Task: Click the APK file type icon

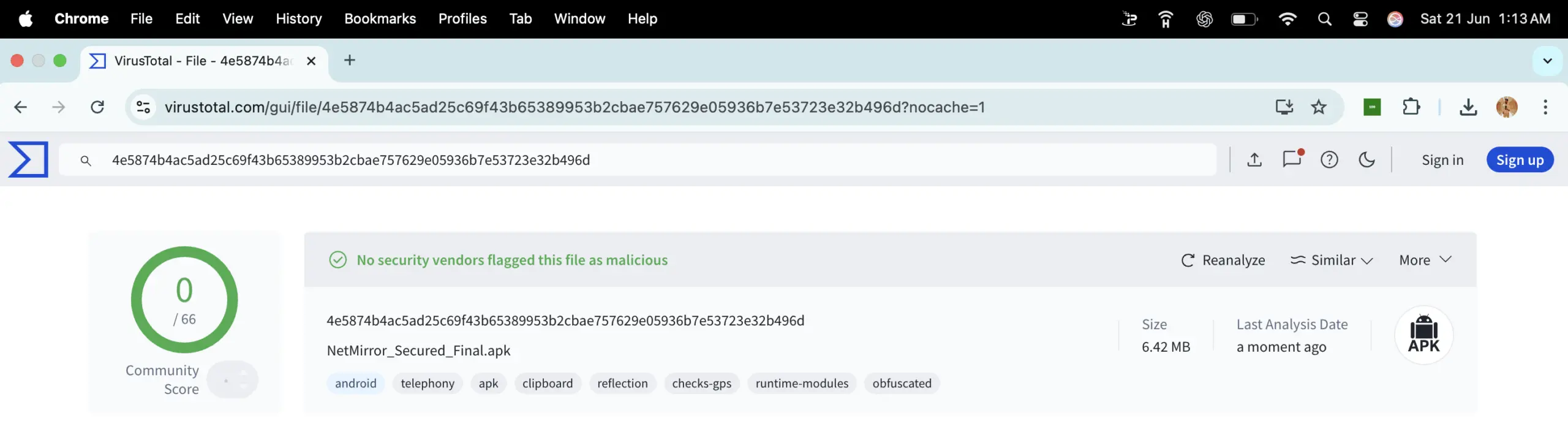Action: (1424, 335)
